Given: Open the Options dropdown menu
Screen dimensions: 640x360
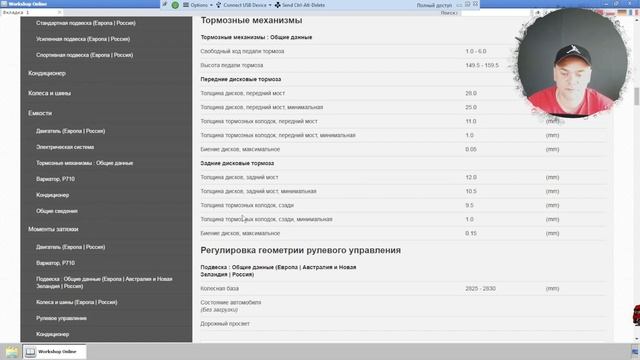Looking at the screenshot, I should click(x=198, y=5).
